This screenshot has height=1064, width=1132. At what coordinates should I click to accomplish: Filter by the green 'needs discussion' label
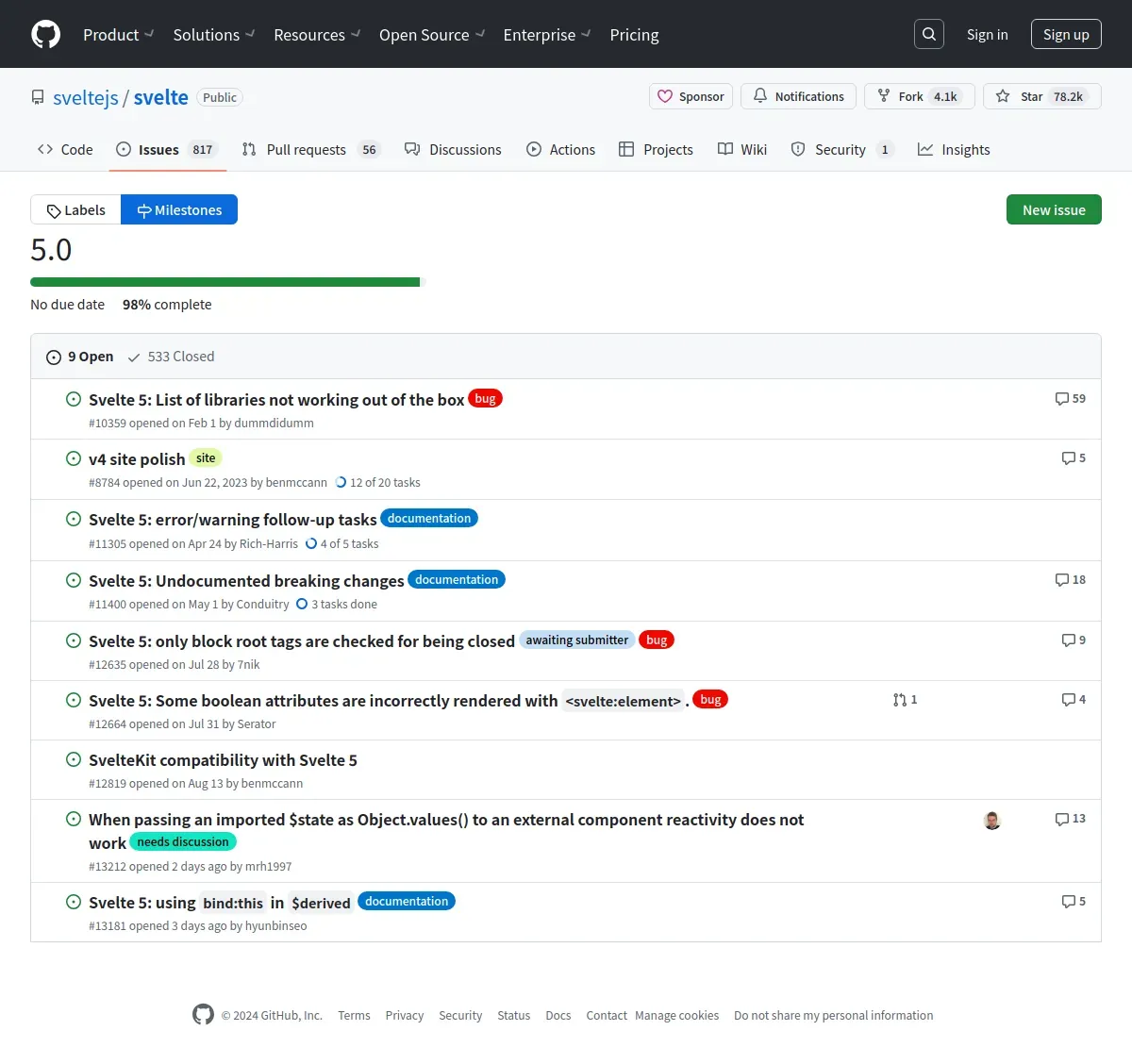tap(183, 841)
